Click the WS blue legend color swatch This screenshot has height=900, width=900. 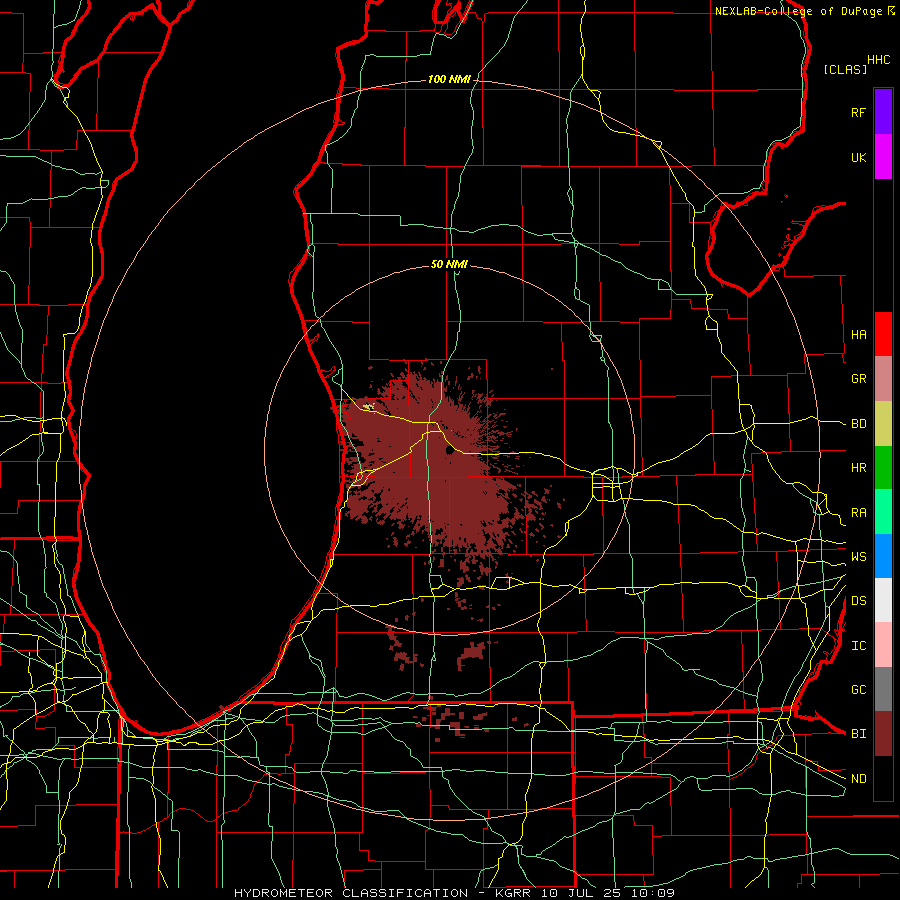coord(883,556)
